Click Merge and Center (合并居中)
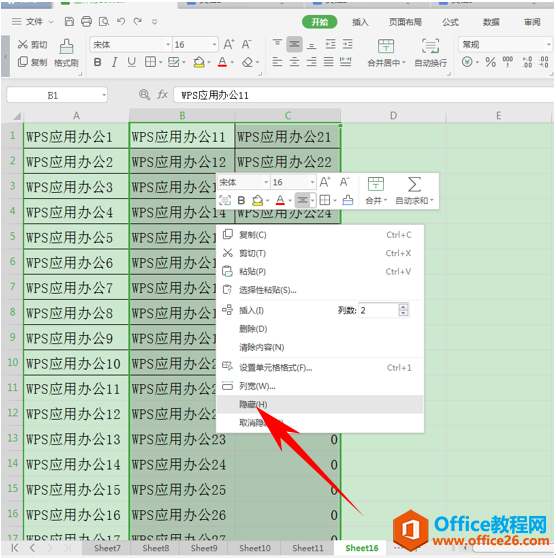556x558 pixels. [386, 53]
